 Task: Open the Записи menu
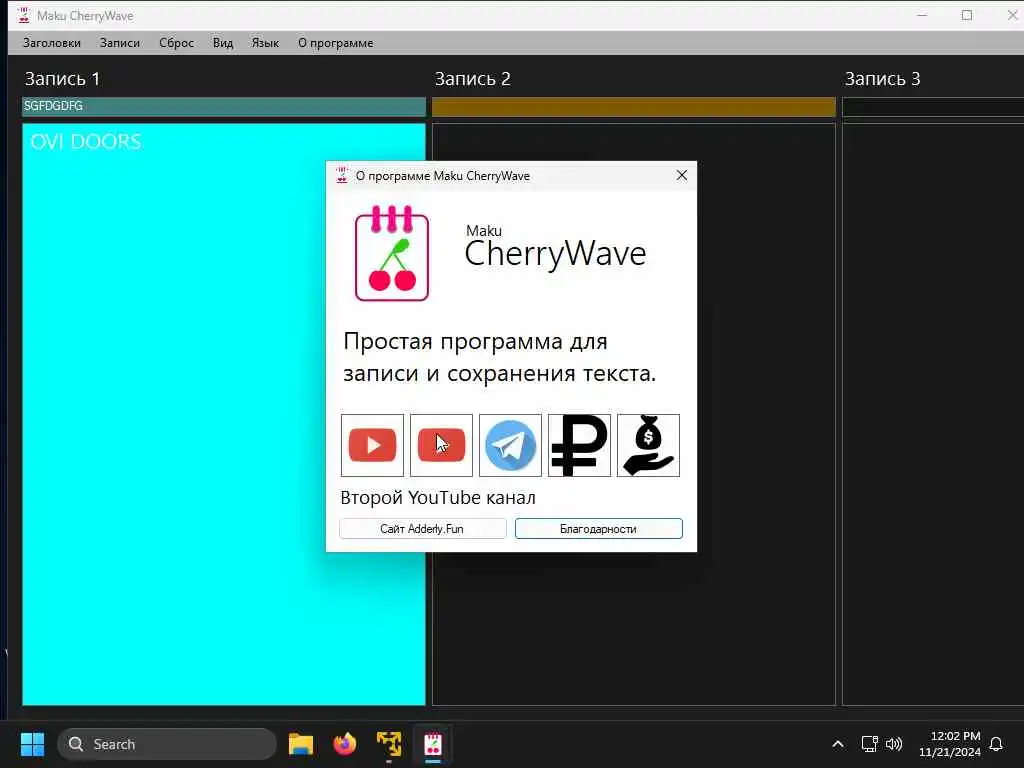[x=120, y=43]
